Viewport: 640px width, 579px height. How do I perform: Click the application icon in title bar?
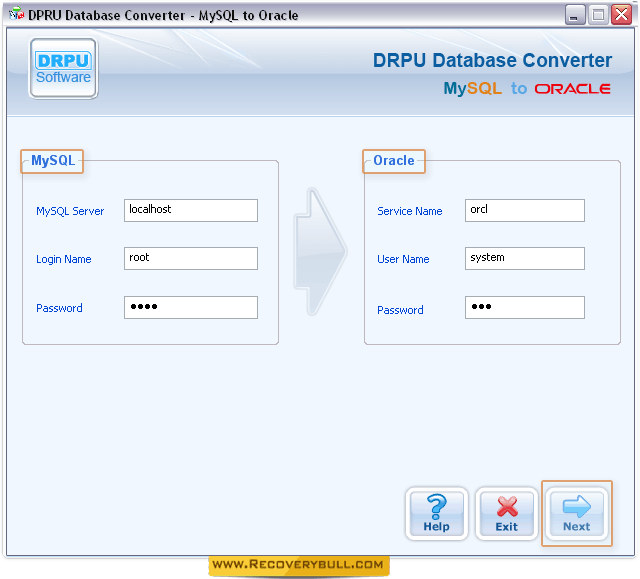click(x=16, y=15)
